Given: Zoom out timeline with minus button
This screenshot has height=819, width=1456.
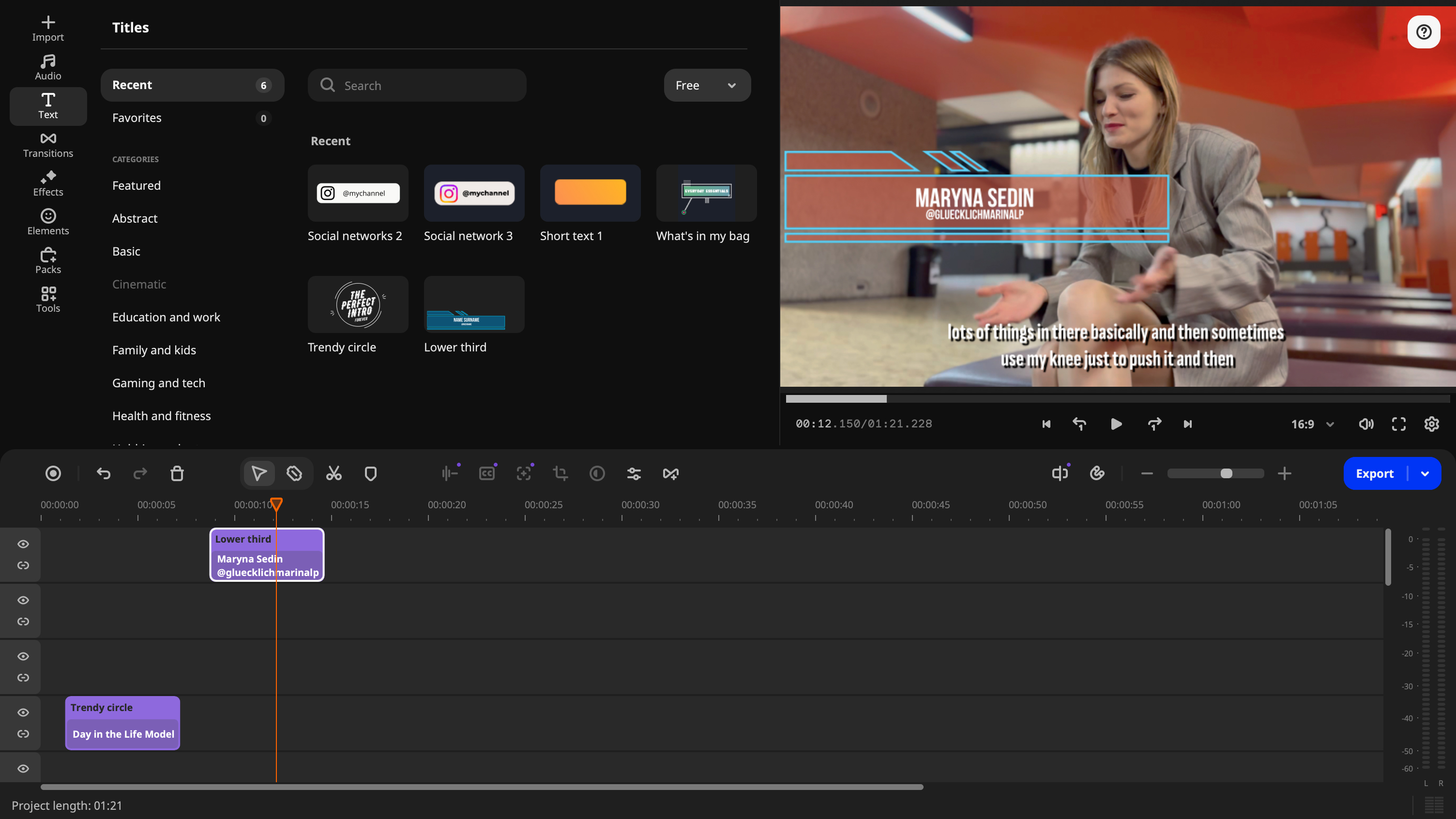Looking at the screenshot, I should [1147, 473].
